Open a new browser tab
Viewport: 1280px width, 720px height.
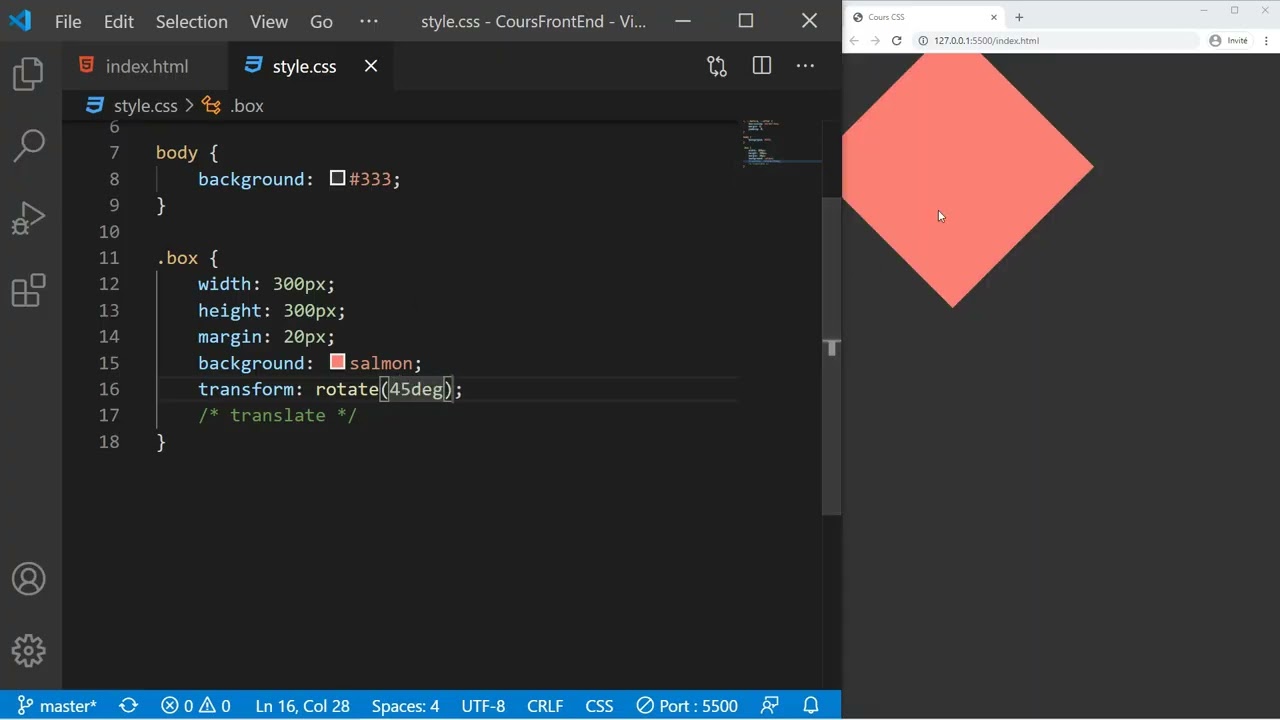(x=1019, y=17)
